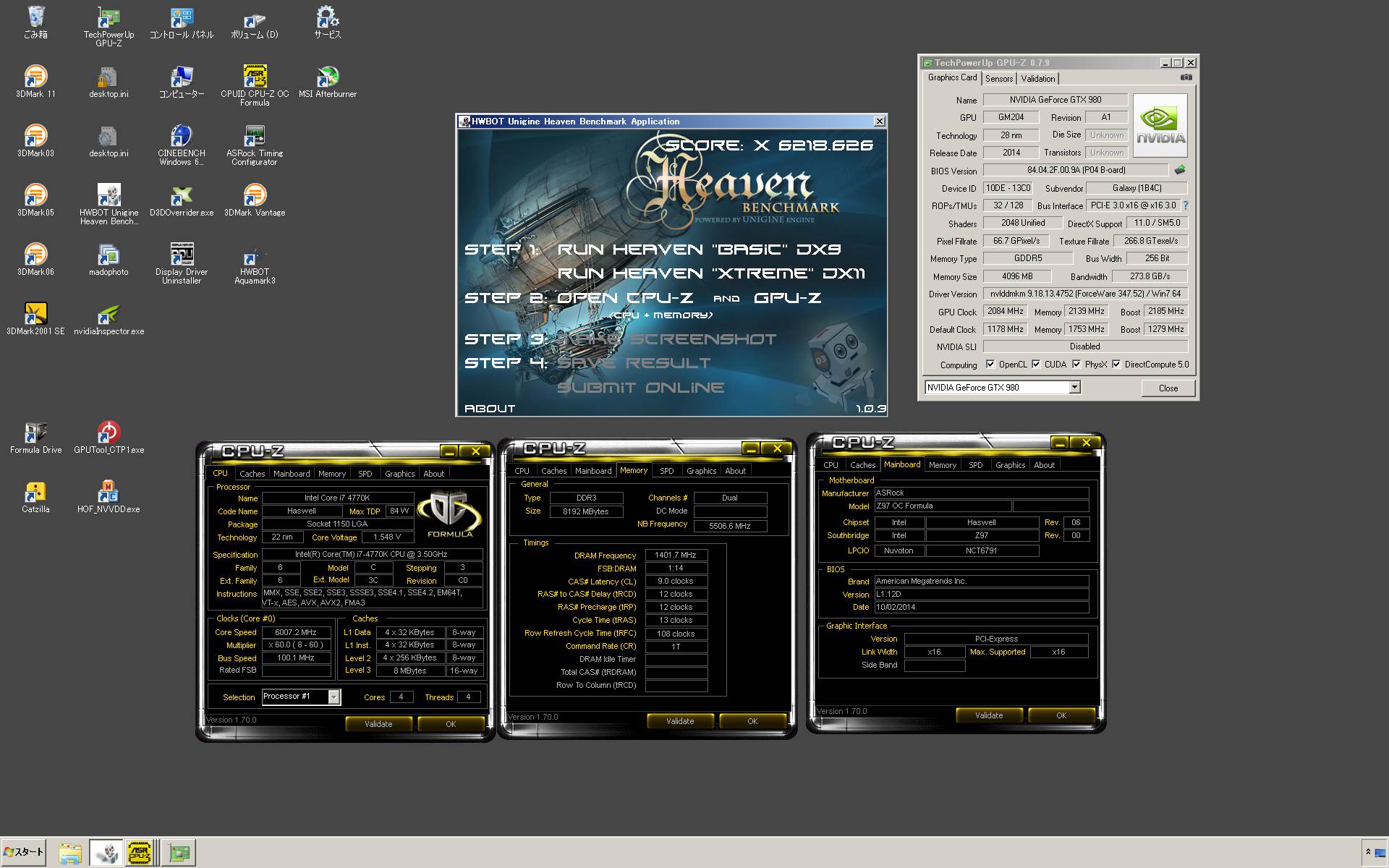Select GPUTool_CTP1.exe desktop icon
Viewport: 1389px width, 868px height.
click(109, 437)
